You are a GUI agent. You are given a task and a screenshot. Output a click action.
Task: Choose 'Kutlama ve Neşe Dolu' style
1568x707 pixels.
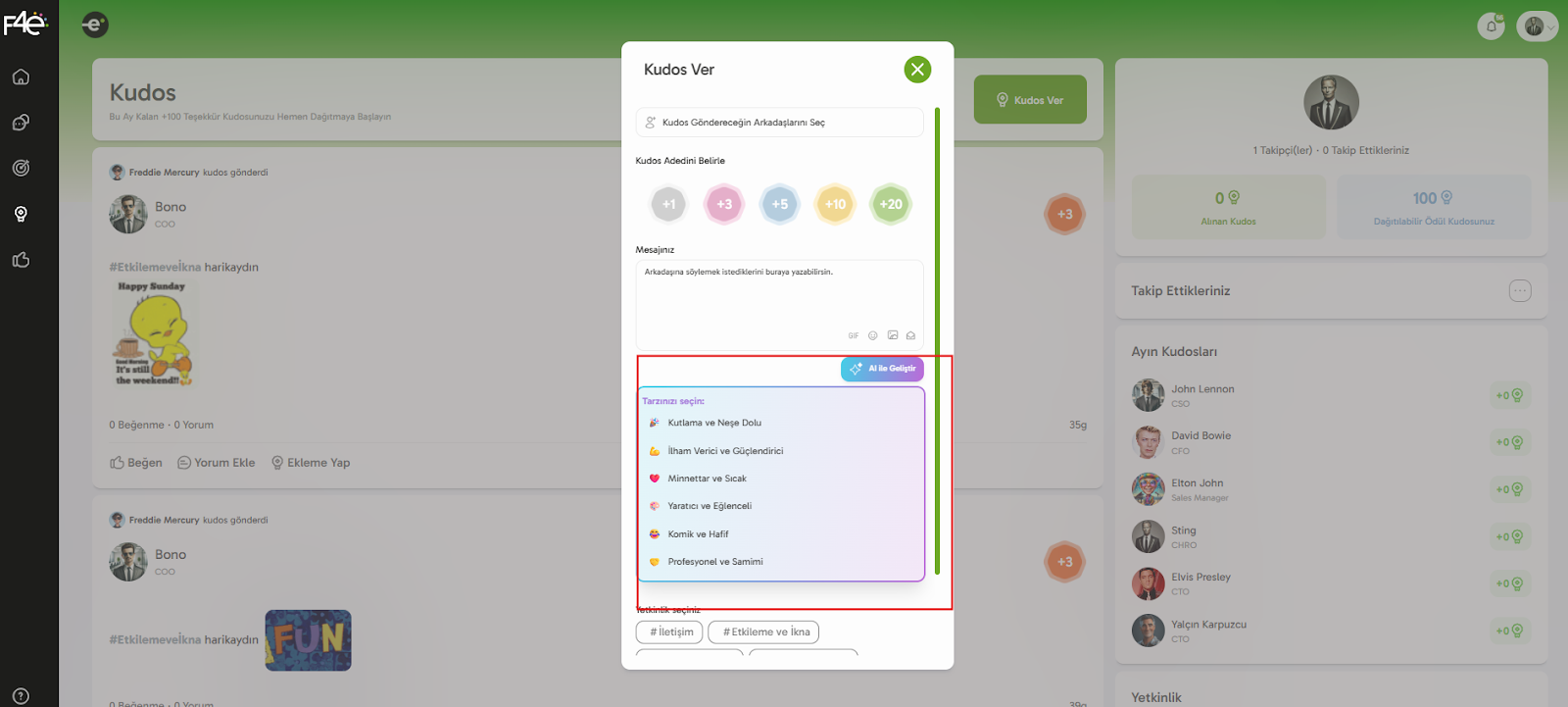pos(714,423)
